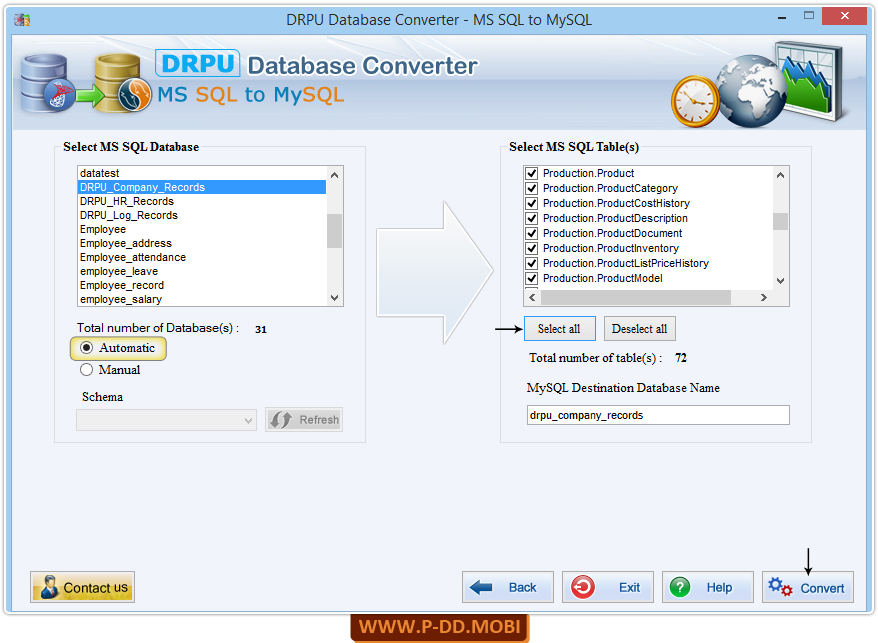The height and width of the screenshot is (643, 878).
Task: Select DRPU_Company_Records database
Action: pos(202,187)
